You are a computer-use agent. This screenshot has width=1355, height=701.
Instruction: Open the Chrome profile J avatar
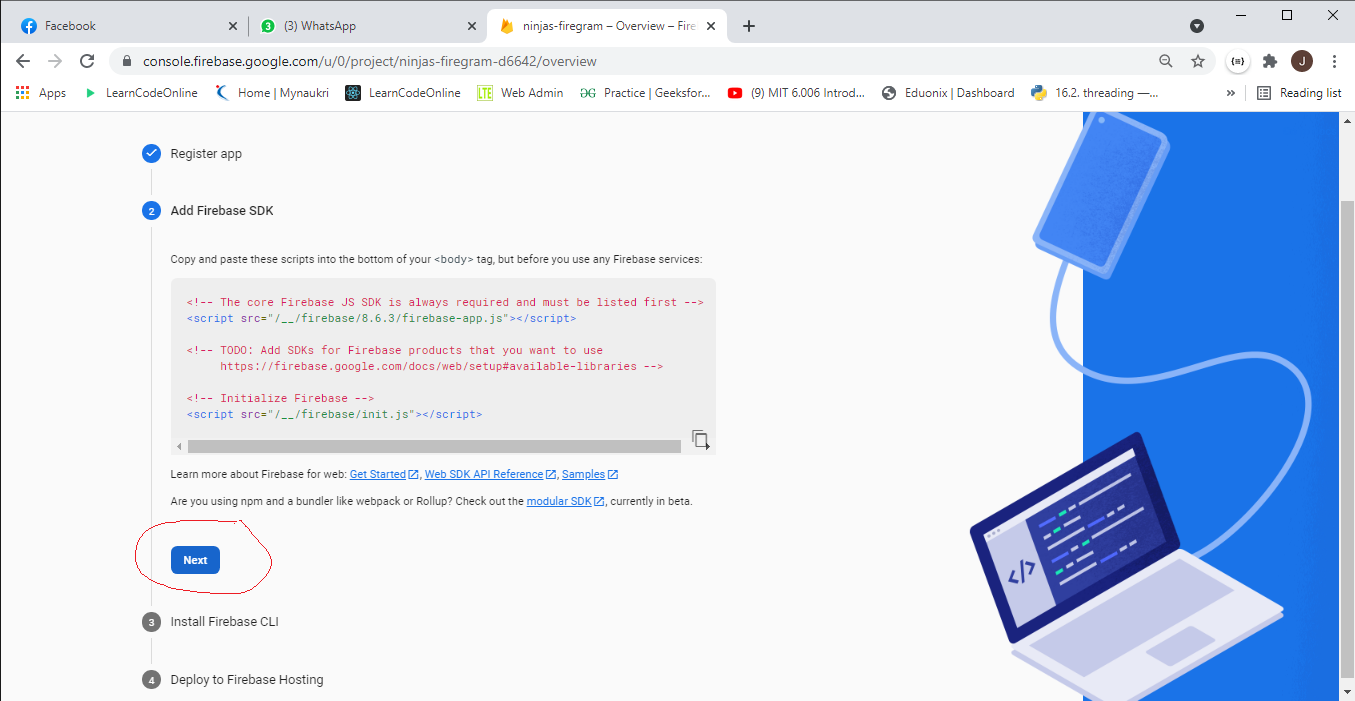(x=1302, y=61)
